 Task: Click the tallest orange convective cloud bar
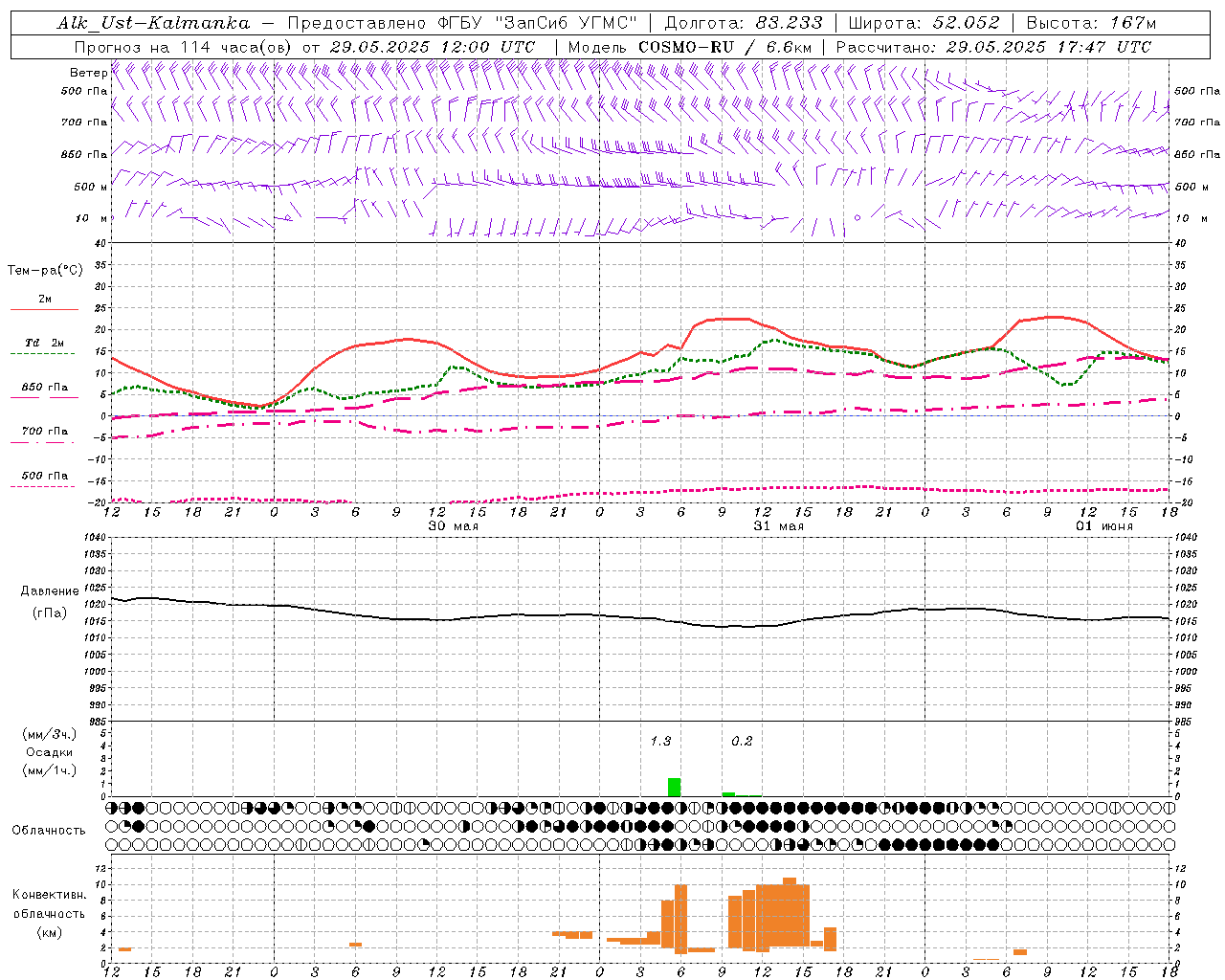coord(790,911)
